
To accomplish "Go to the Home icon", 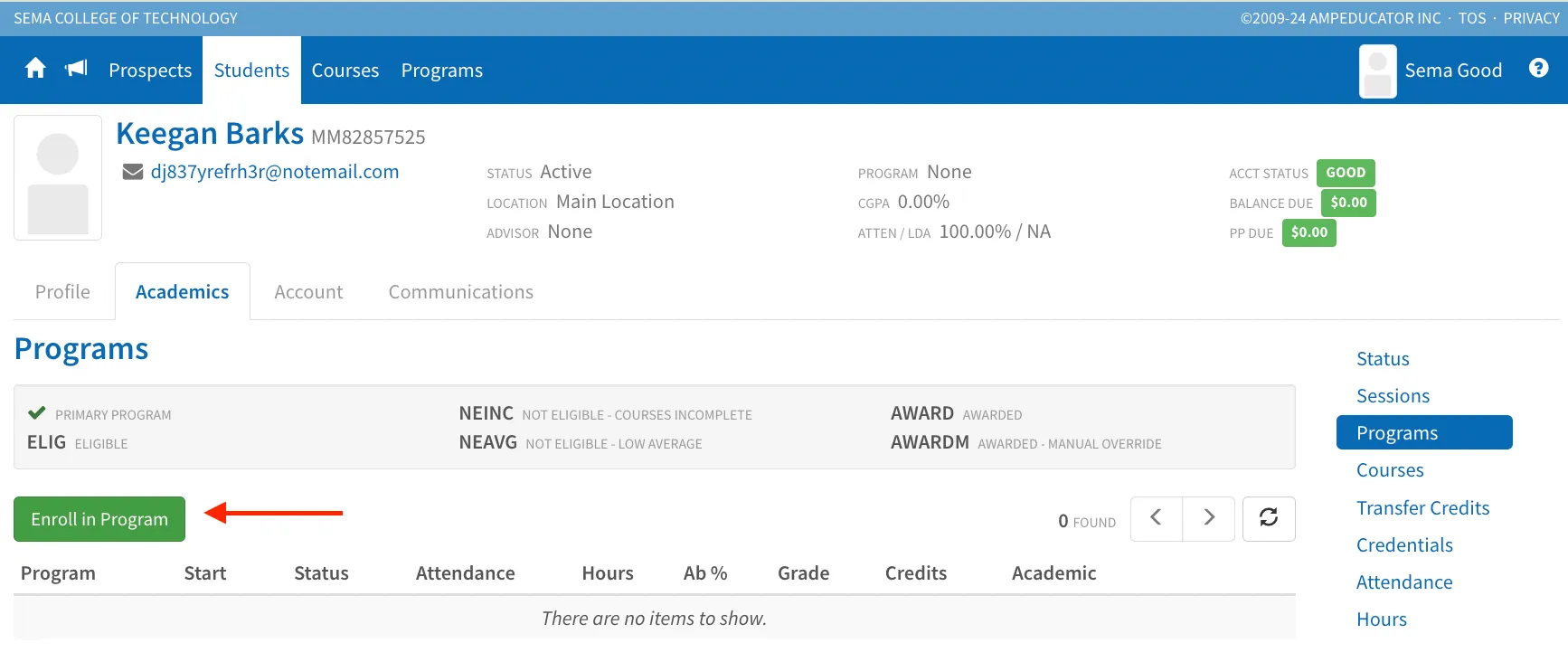I will pos(35,69).
